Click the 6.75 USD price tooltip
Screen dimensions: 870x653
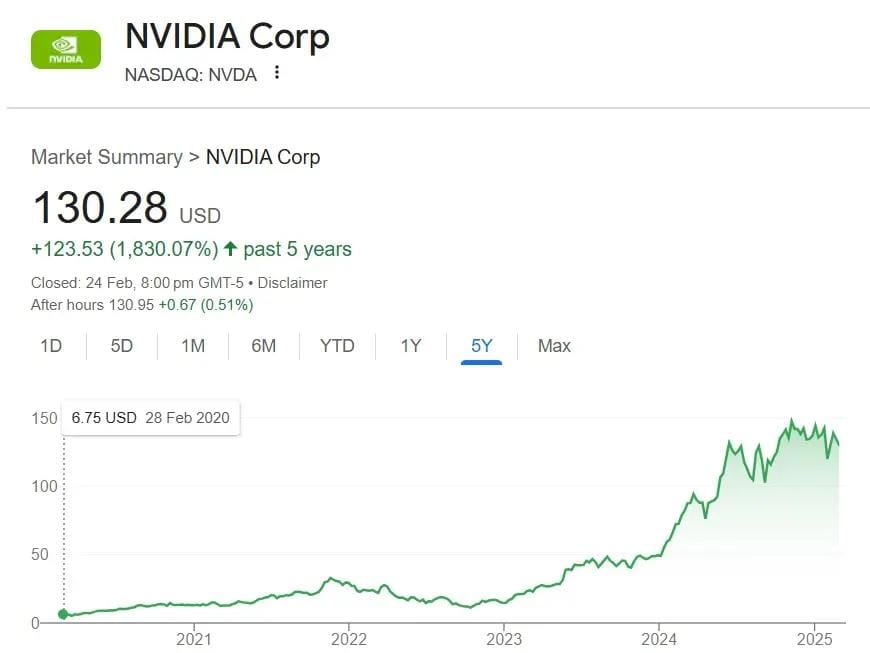pos(150,418)
